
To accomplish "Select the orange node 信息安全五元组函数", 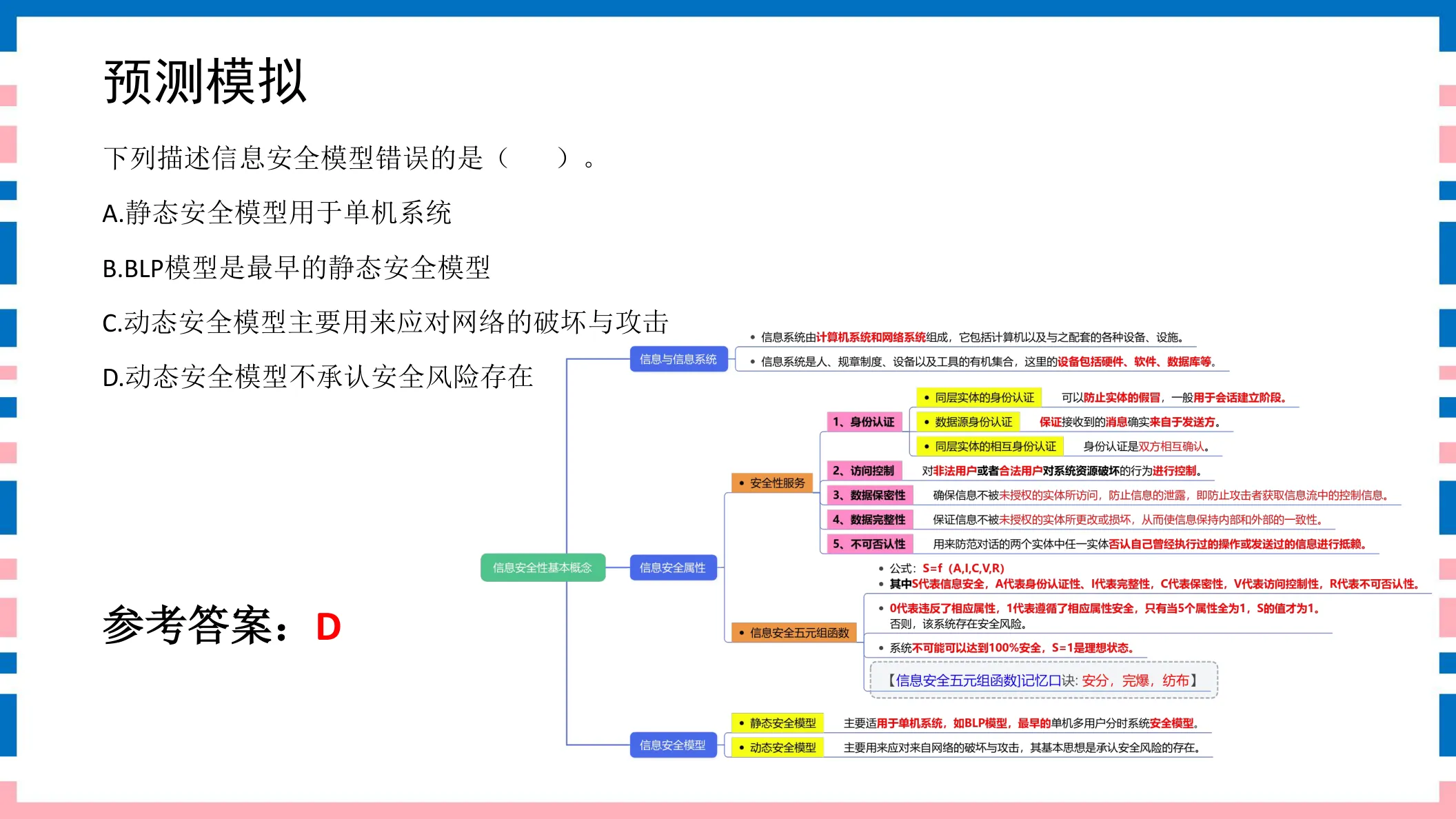I will (793, 632).
